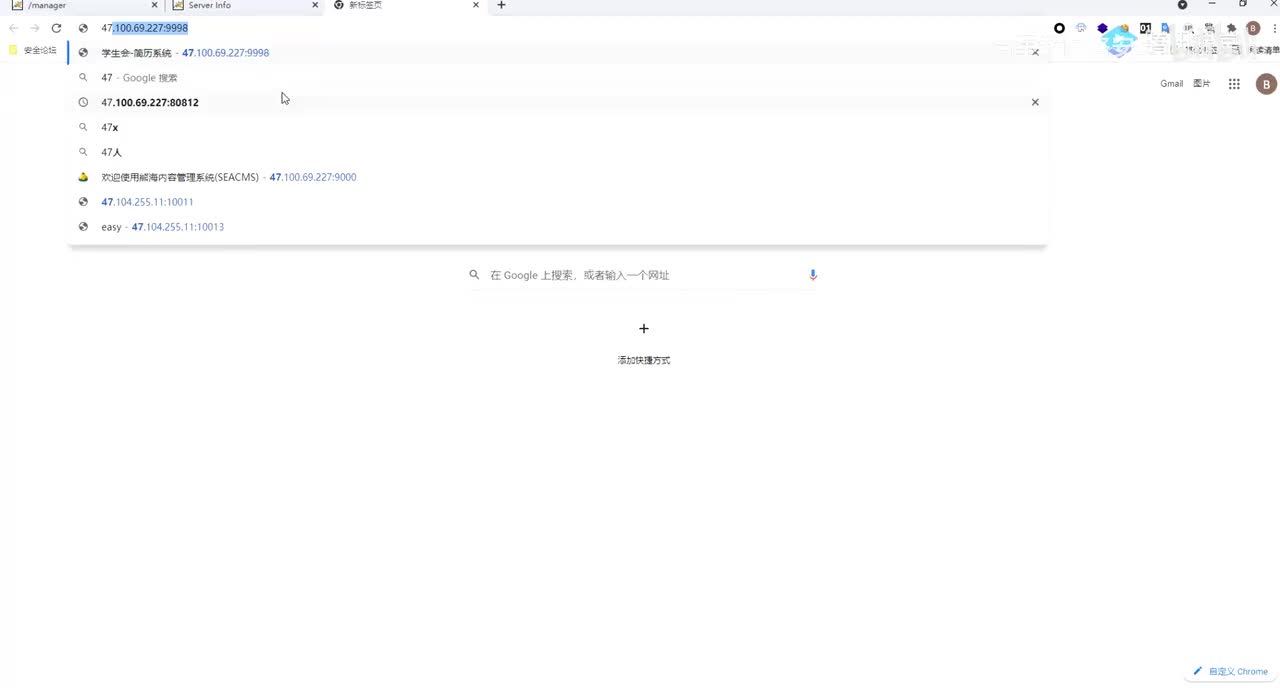Open the 图片 images link
This screenshot has width=1280, height=688.
pos(1202,84)
